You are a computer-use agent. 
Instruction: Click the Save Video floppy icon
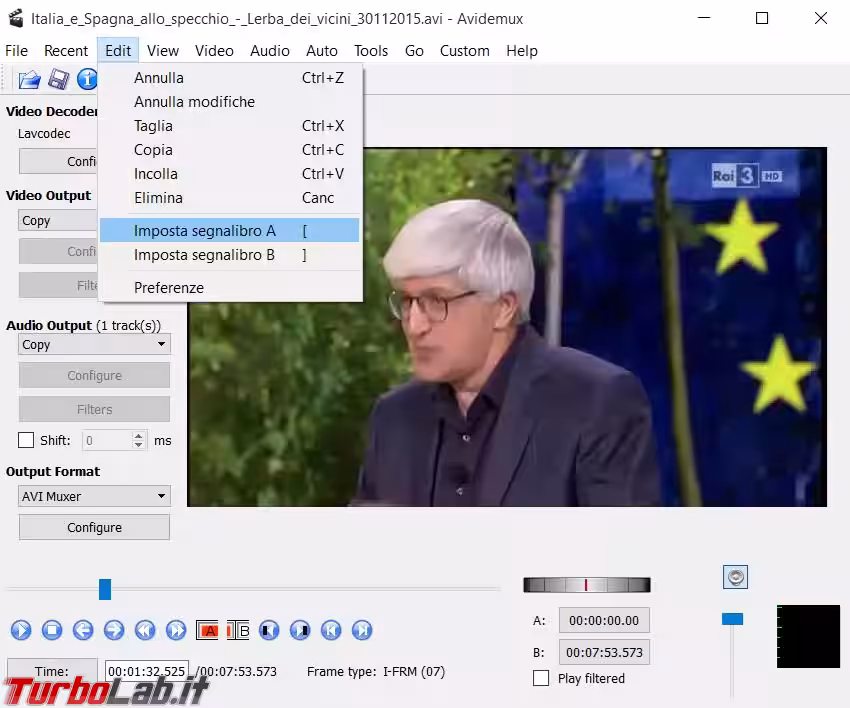coord(59,79)
